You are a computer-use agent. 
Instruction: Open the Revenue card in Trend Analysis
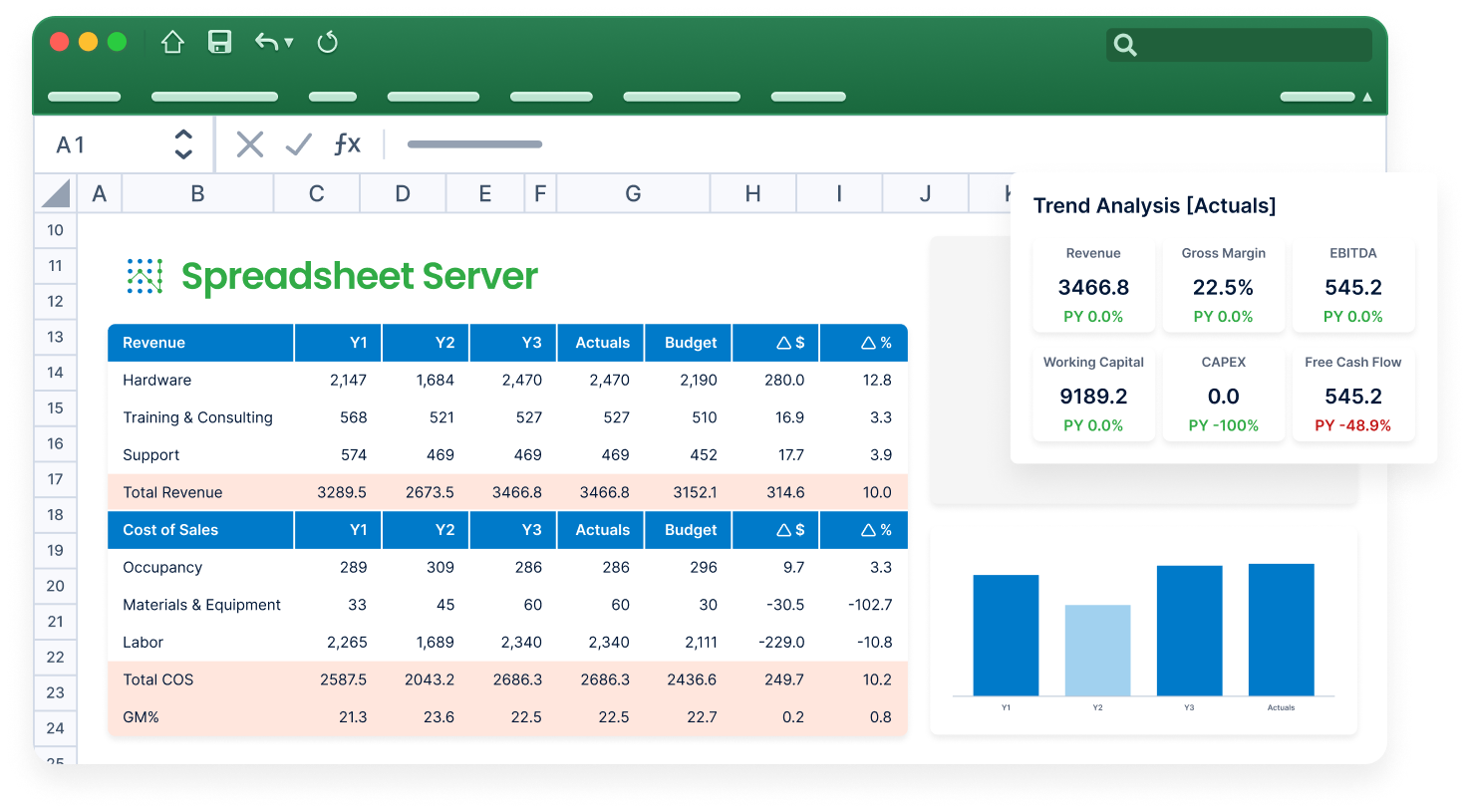point(1093,284)
